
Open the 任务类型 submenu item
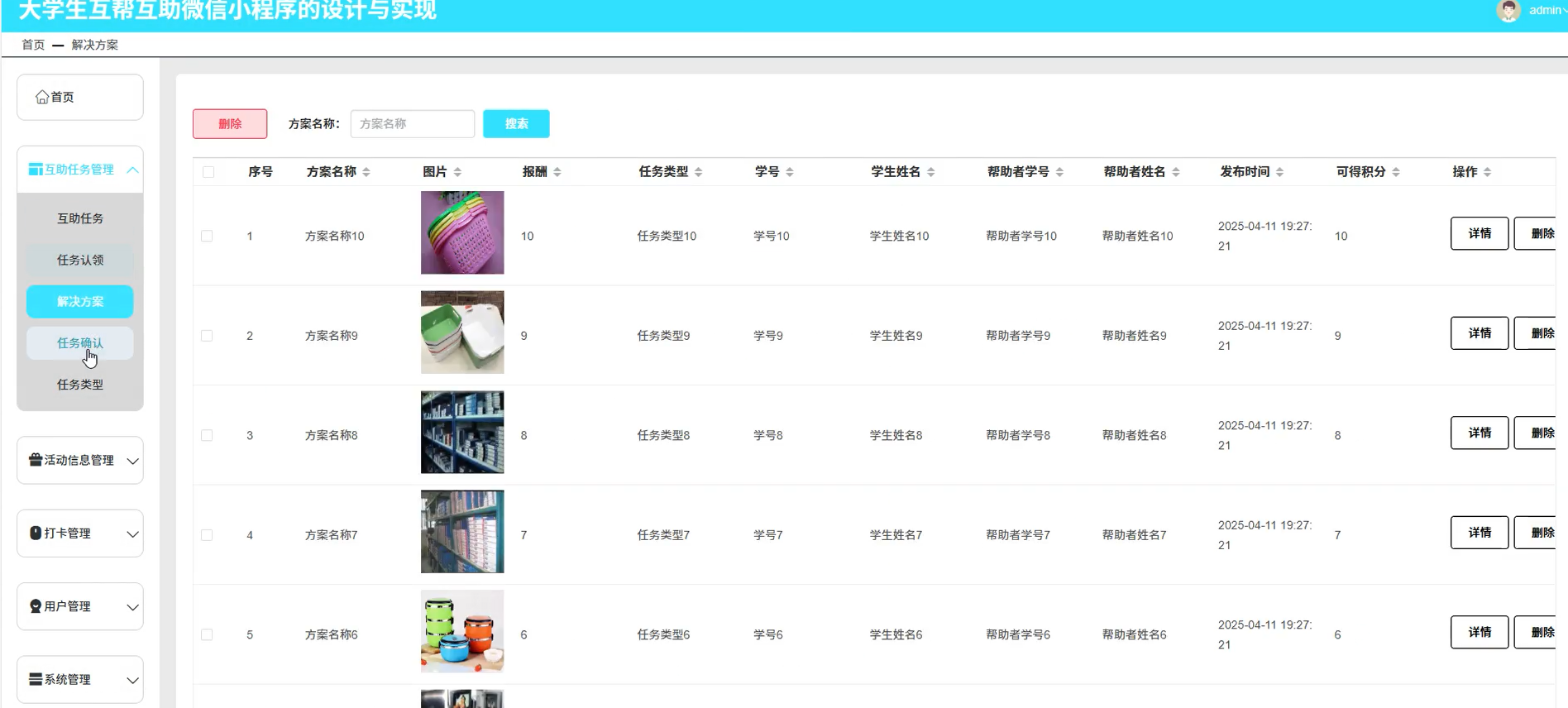[80, 385]
